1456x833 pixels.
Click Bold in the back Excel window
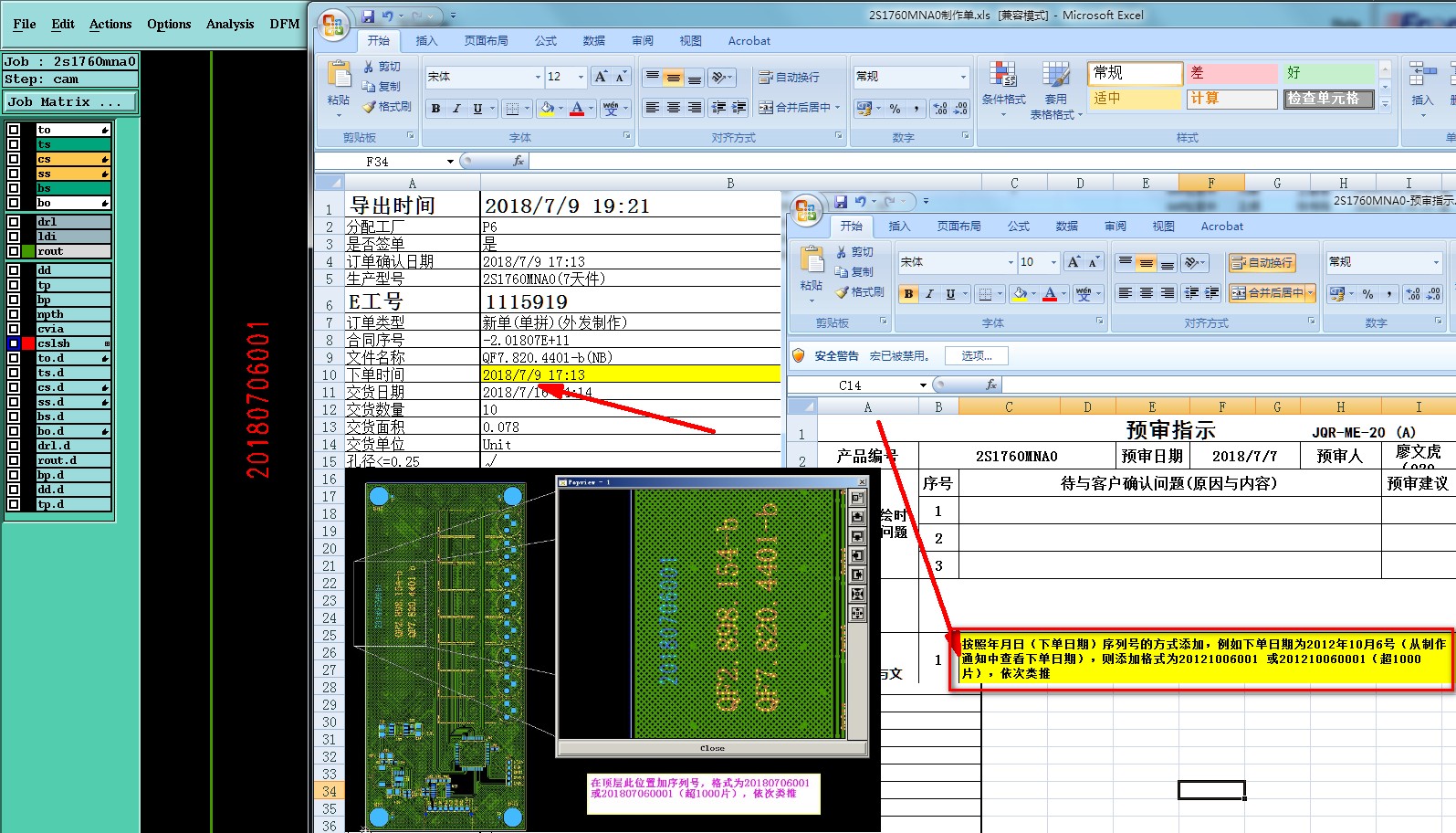point(435,109)
